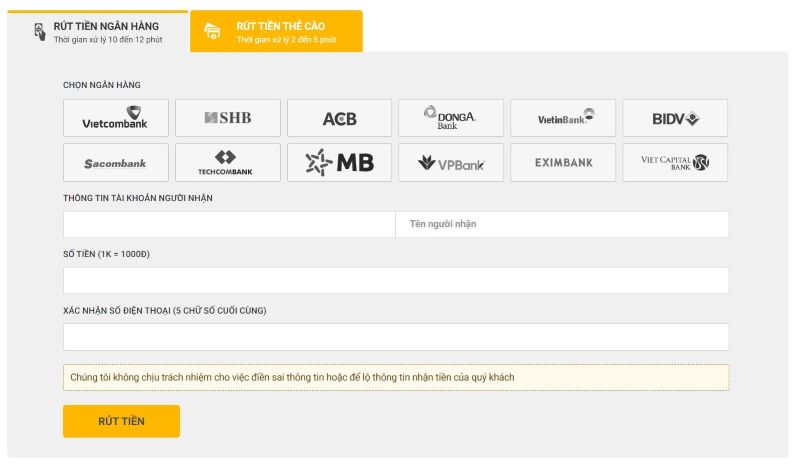Focus the phone number confirmation field

[396, 337]
